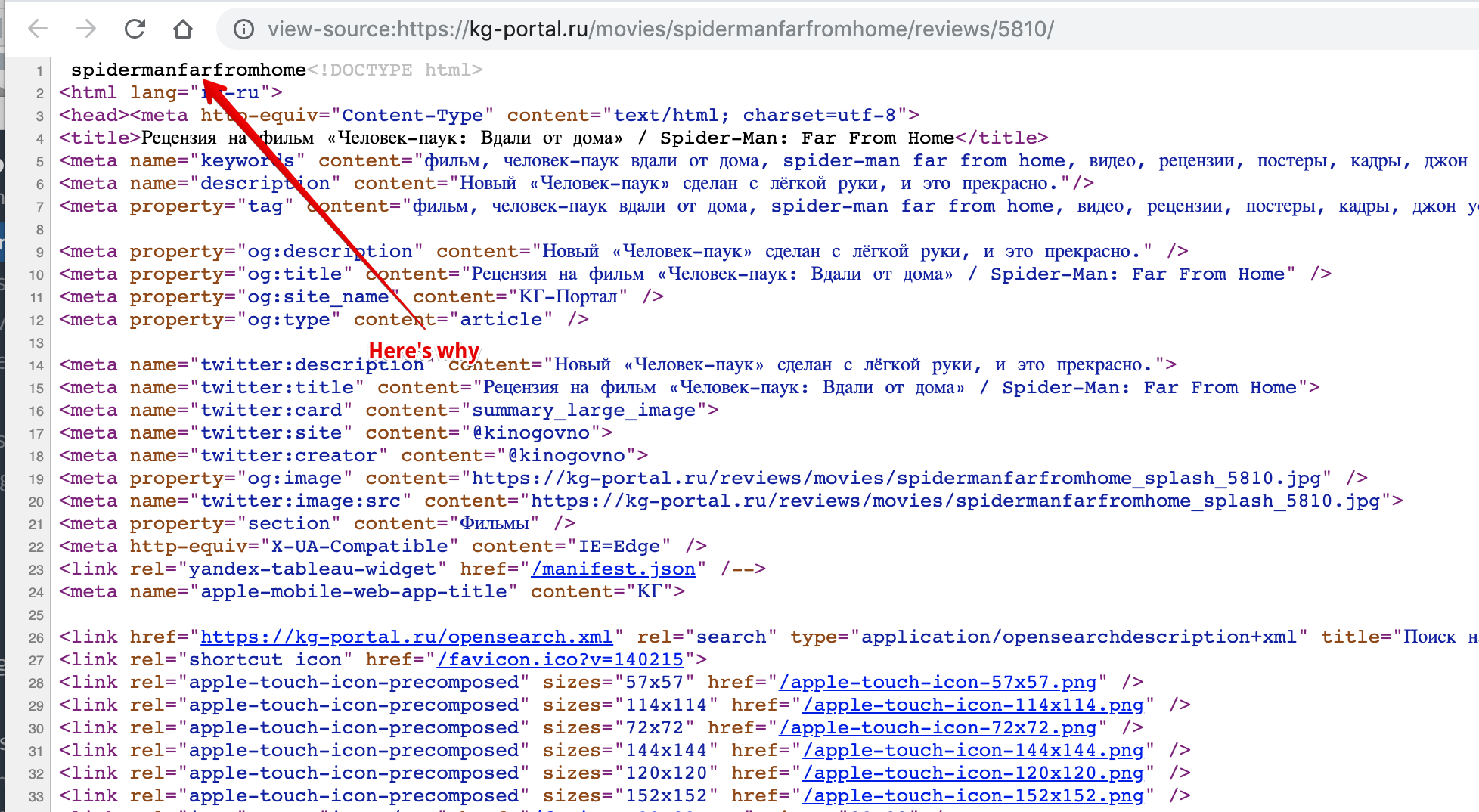Click the og:image splash jpg URL
Screen dimensions: 1479x812
tap(896, 478)
